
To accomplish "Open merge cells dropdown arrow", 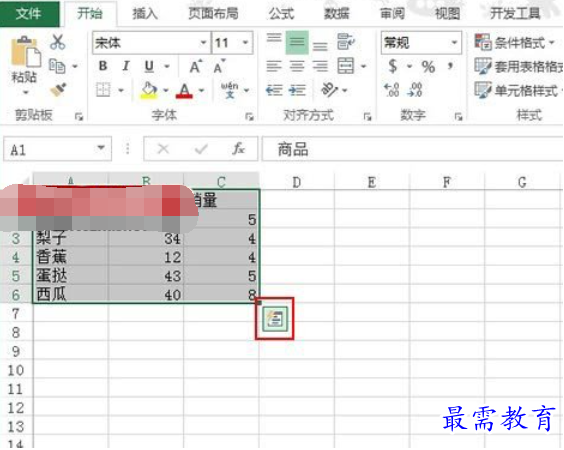I will pyautogui.click(x=364, y=66).
